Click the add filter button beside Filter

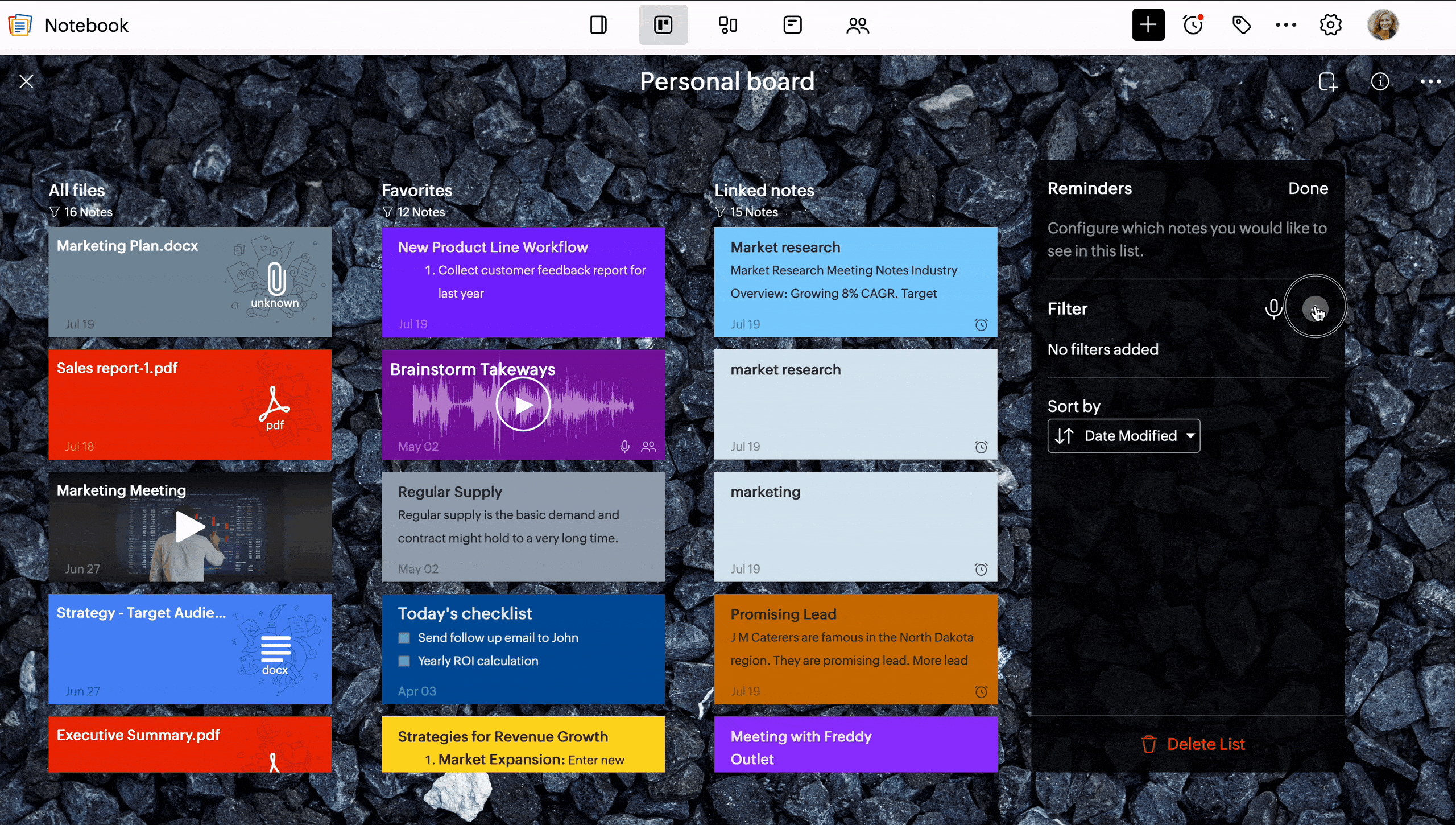(x=1314, y=309)
